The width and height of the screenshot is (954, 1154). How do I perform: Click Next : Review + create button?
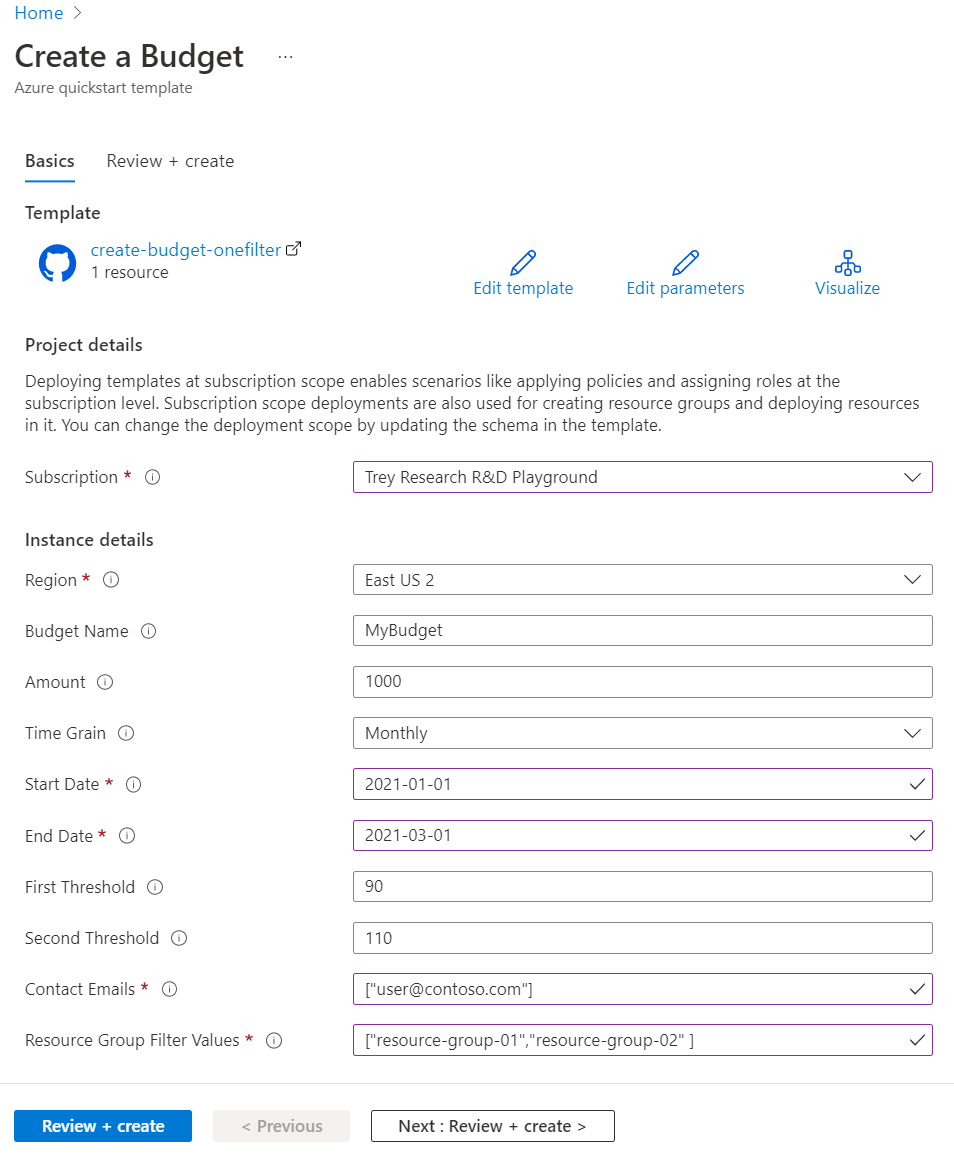point(492,1126)
